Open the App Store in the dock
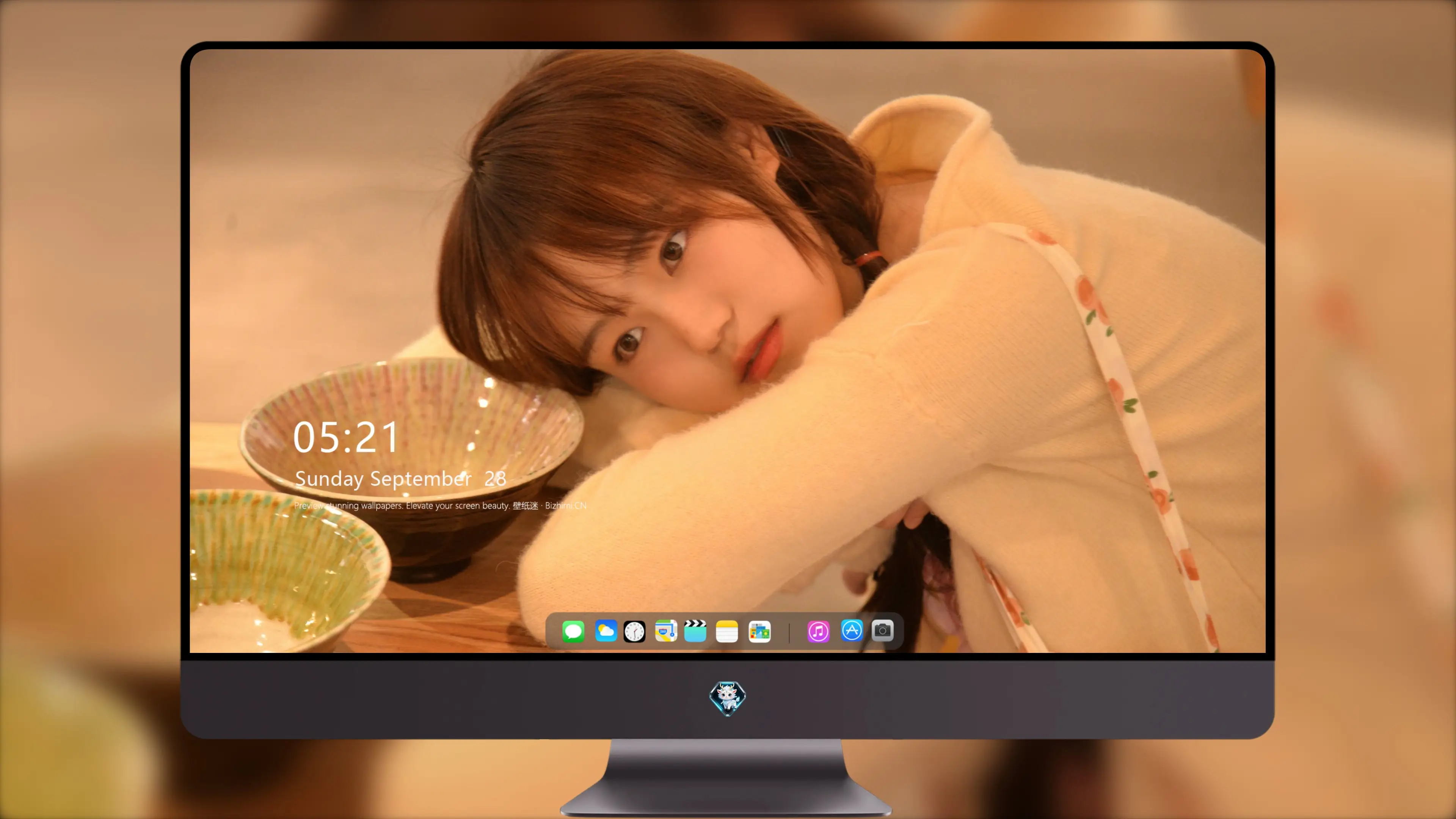 click(x=852, y=630)
